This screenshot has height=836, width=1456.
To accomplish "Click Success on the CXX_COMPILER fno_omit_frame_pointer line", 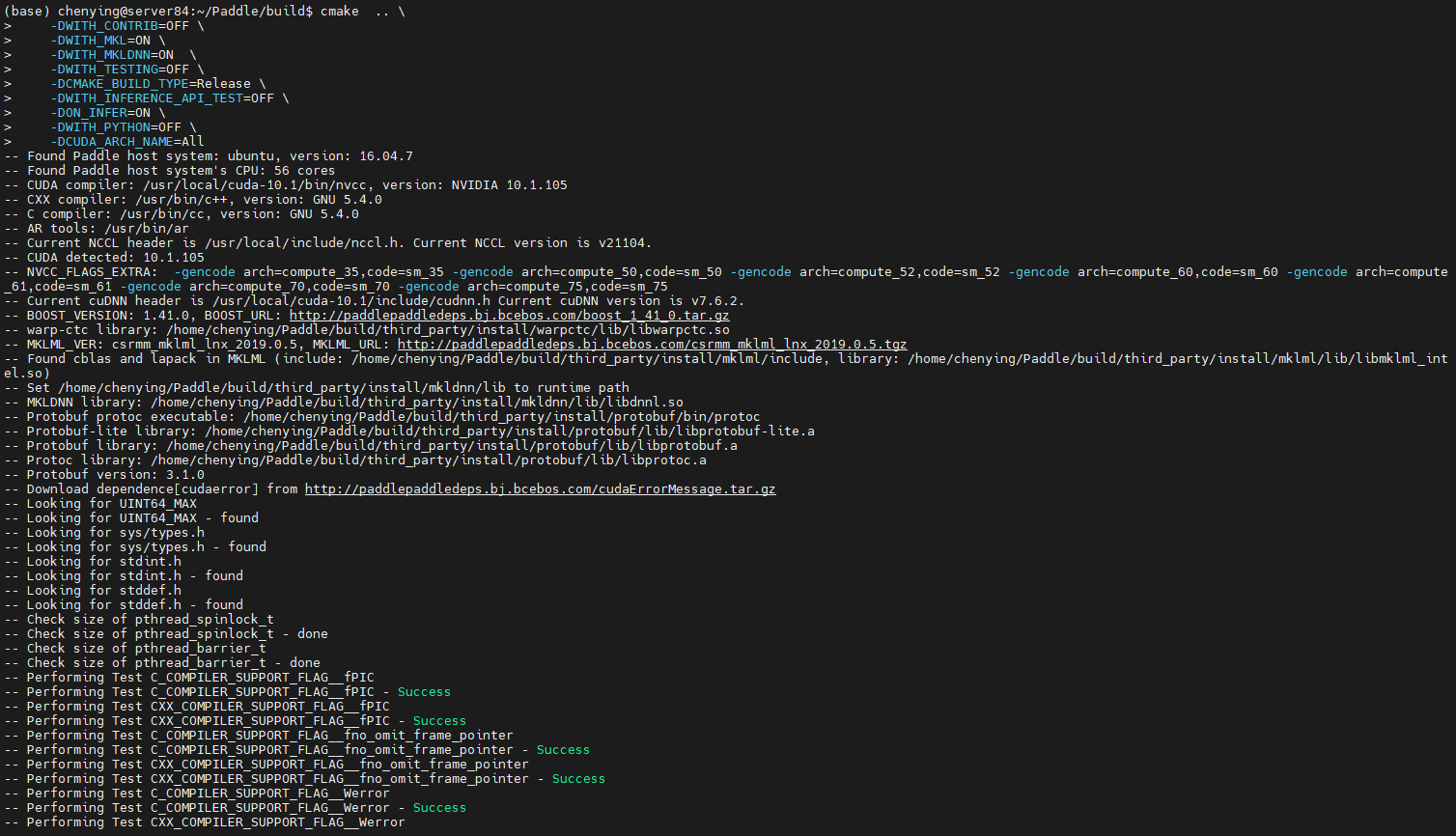I will (578, 779).
